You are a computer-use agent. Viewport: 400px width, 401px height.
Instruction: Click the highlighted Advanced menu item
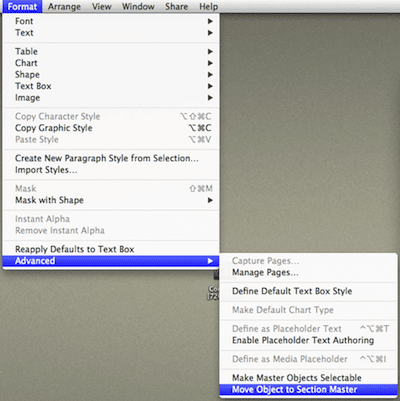pos(111,261)
